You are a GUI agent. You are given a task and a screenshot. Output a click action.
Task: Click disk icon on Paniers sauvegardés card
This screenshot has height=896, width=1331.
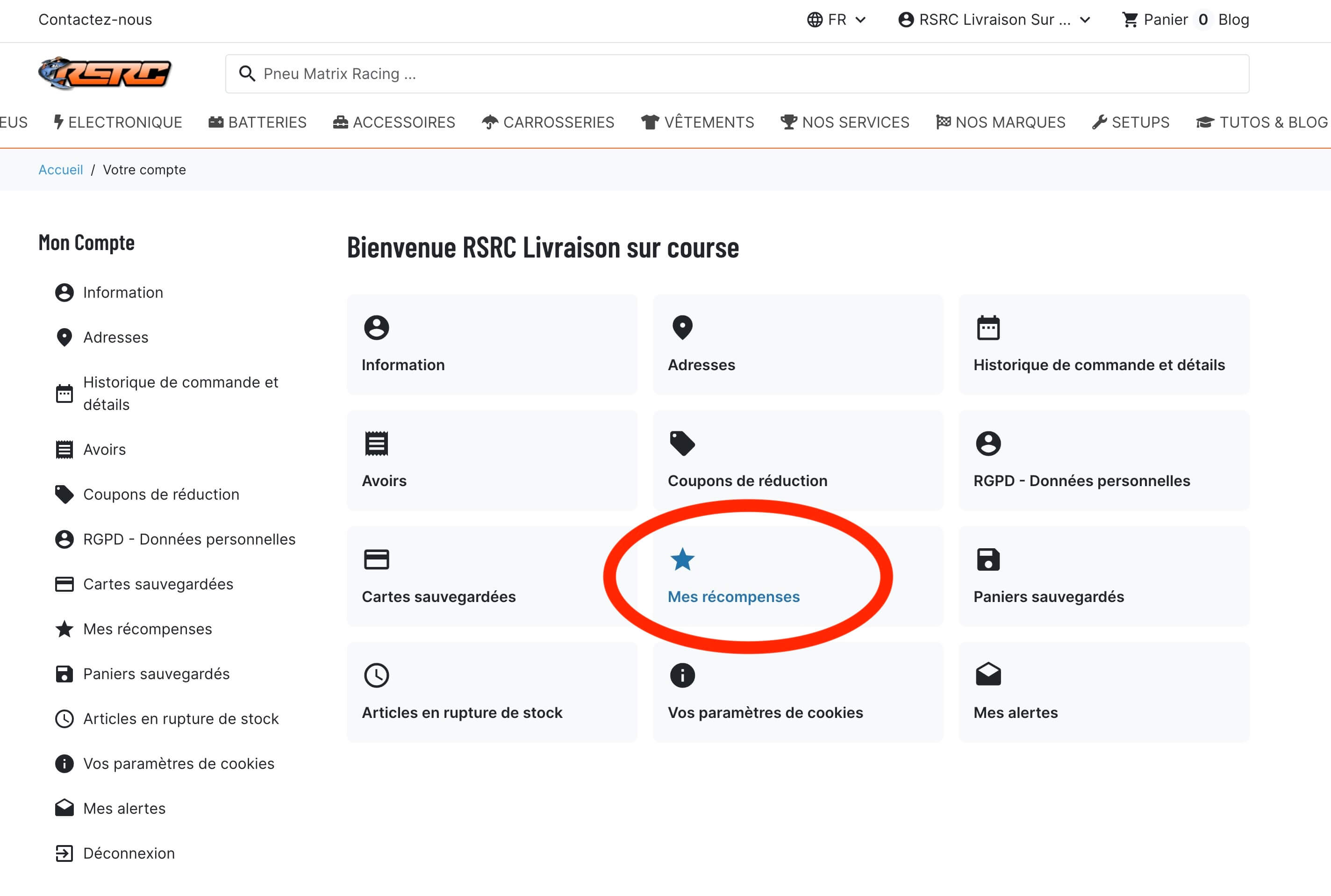point(988,559)
